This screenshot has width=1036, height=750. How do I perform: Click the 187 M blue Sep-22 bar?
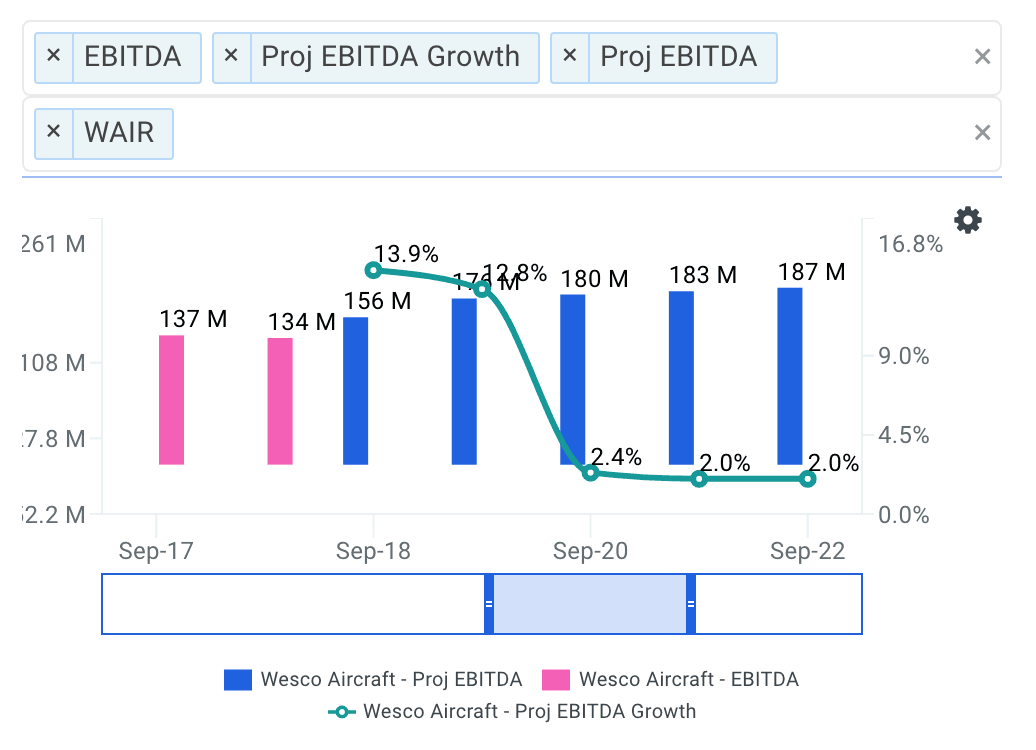pos(790,376)
